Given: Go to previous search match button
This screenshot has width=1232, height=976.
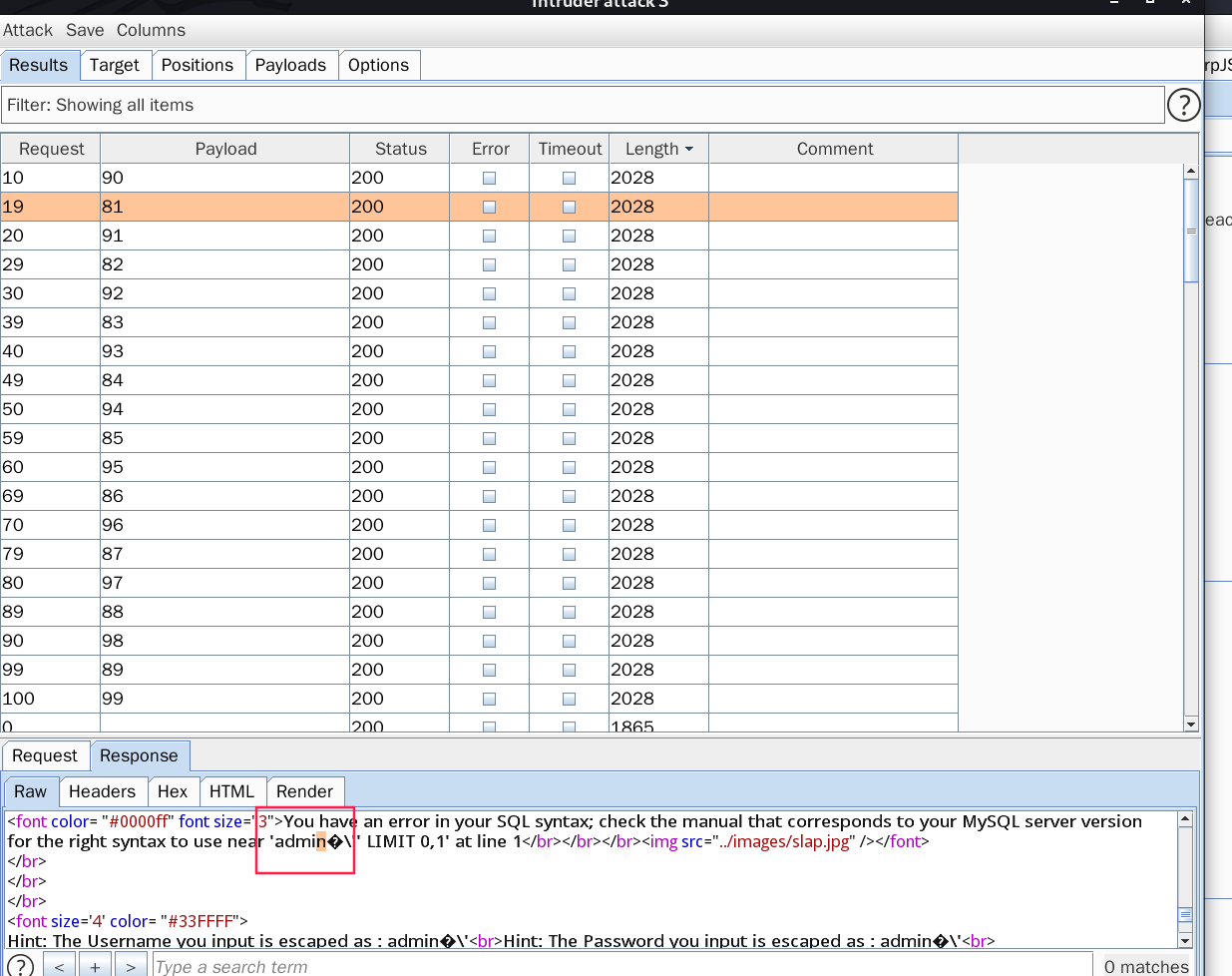Looking at the screenshot, I should coord(59,966).
